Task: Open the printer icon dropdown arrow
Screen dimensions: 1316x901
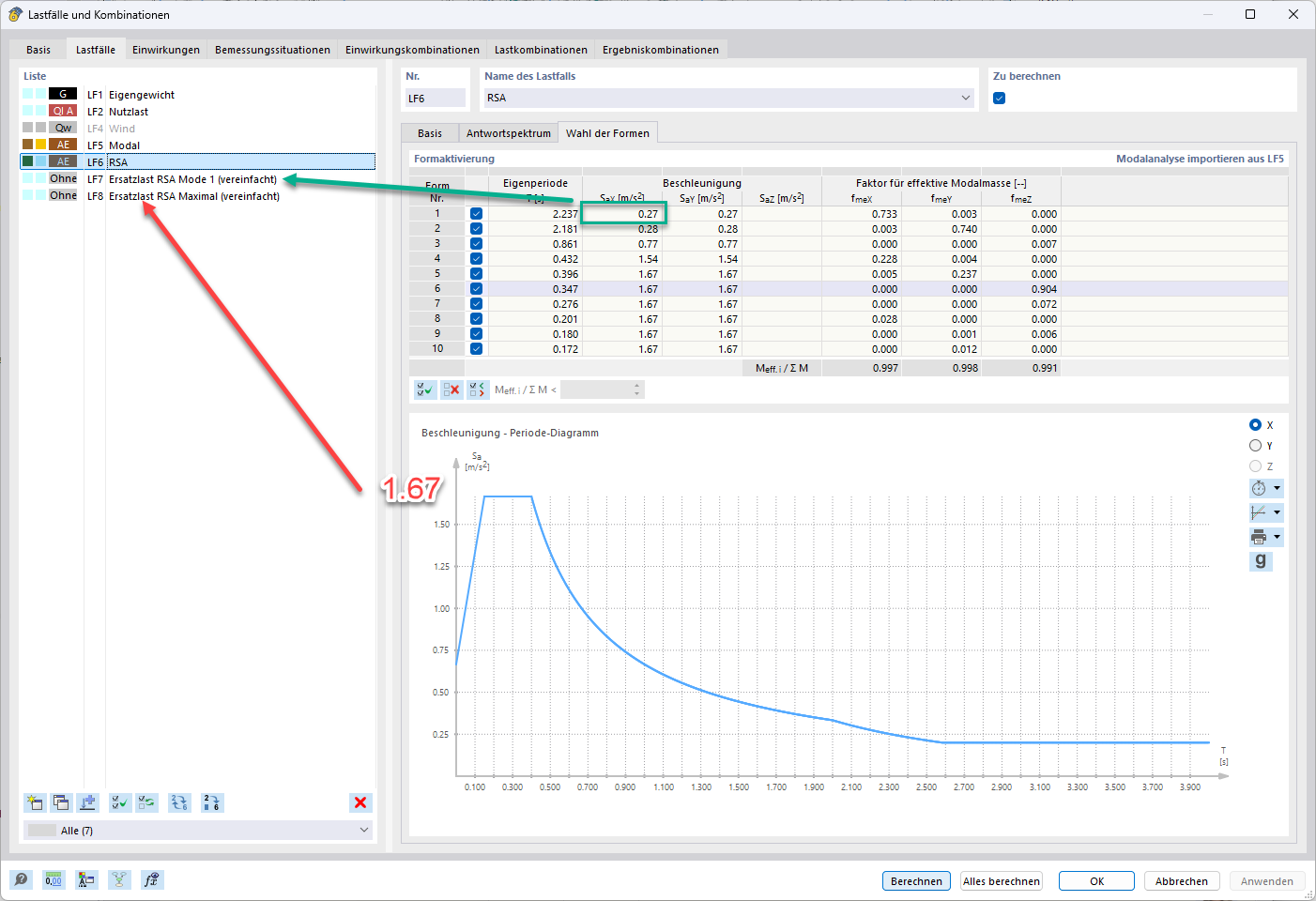Action: [x=1276, y=536]
